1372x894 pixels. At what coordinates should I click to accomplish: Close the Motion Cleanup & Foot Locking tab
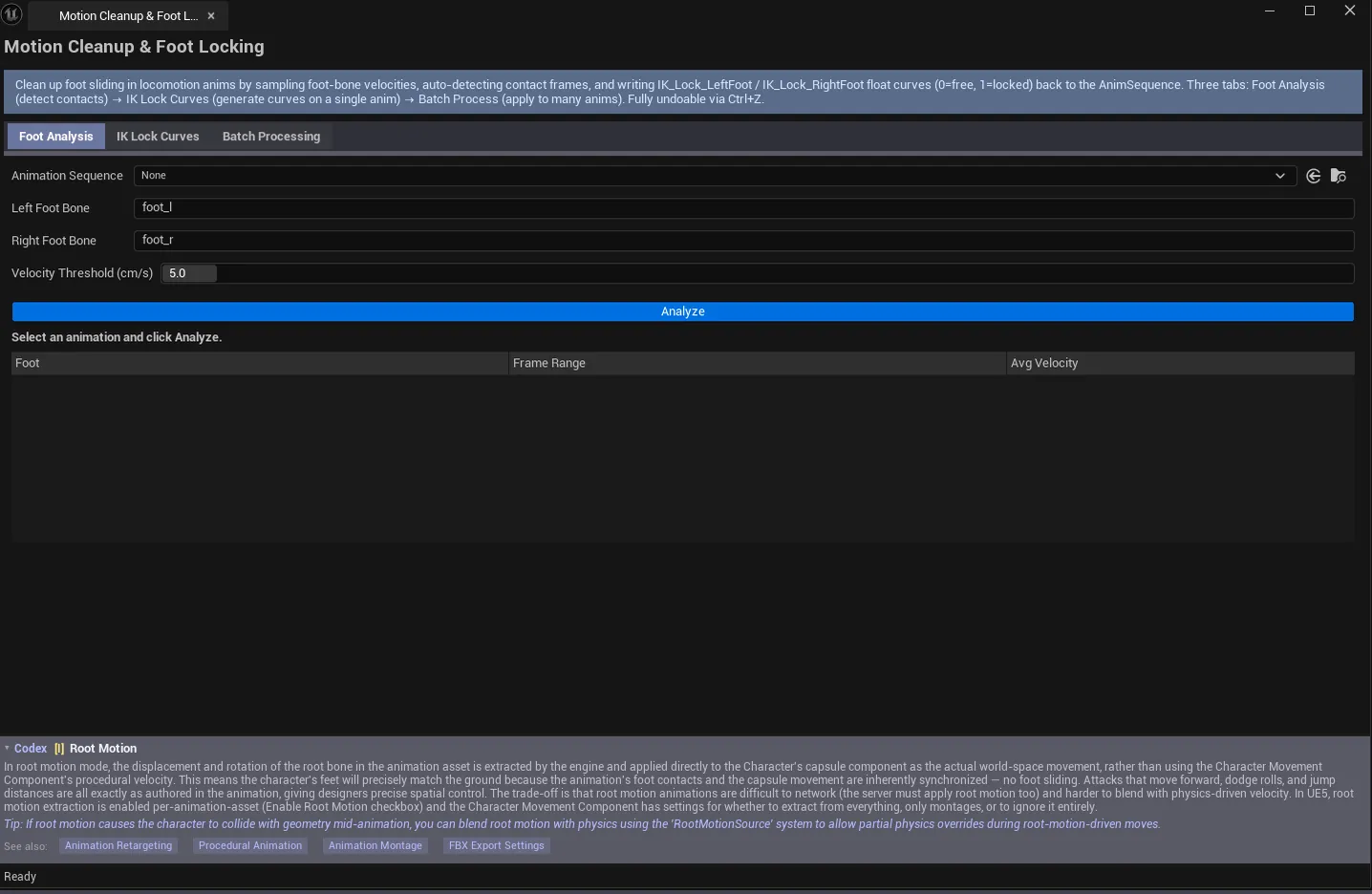pos(211,16)
